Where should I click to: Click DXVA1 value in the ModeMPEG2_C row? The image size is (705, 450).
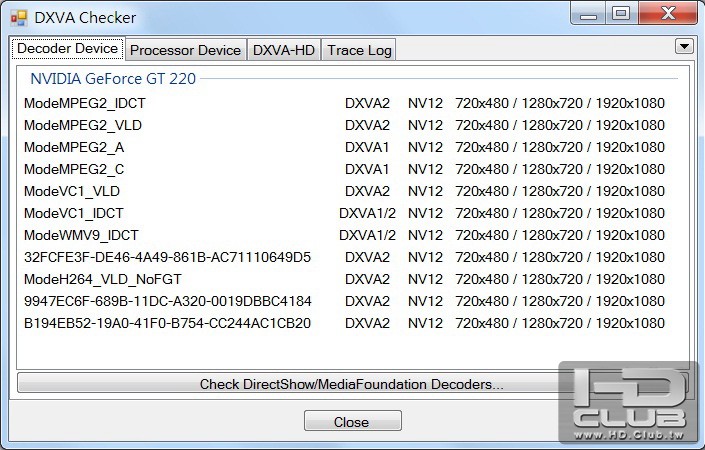click(367, 169)
